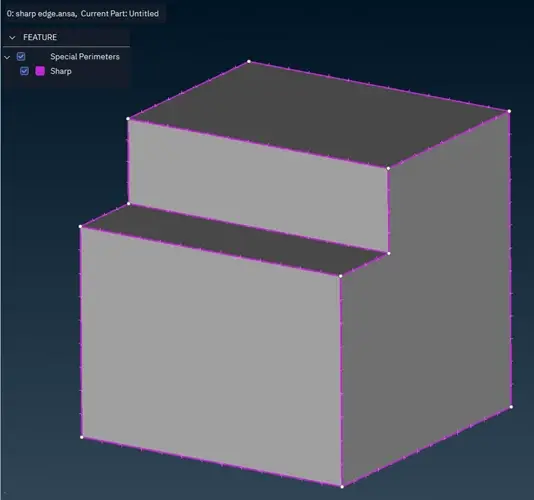Pick the dark top face of the upper block
This screenshot has width=534, height=500.
318,114
